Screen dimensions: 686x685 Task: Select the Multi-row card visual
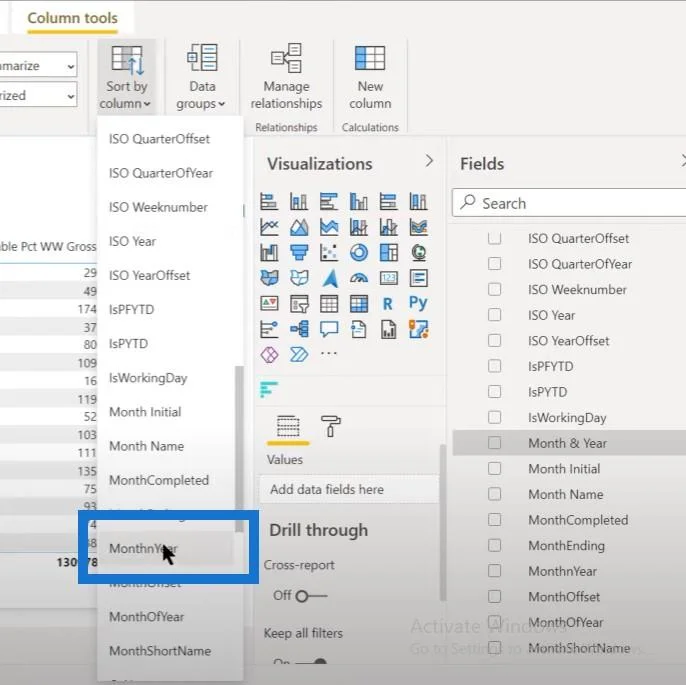tap(418, 278)
